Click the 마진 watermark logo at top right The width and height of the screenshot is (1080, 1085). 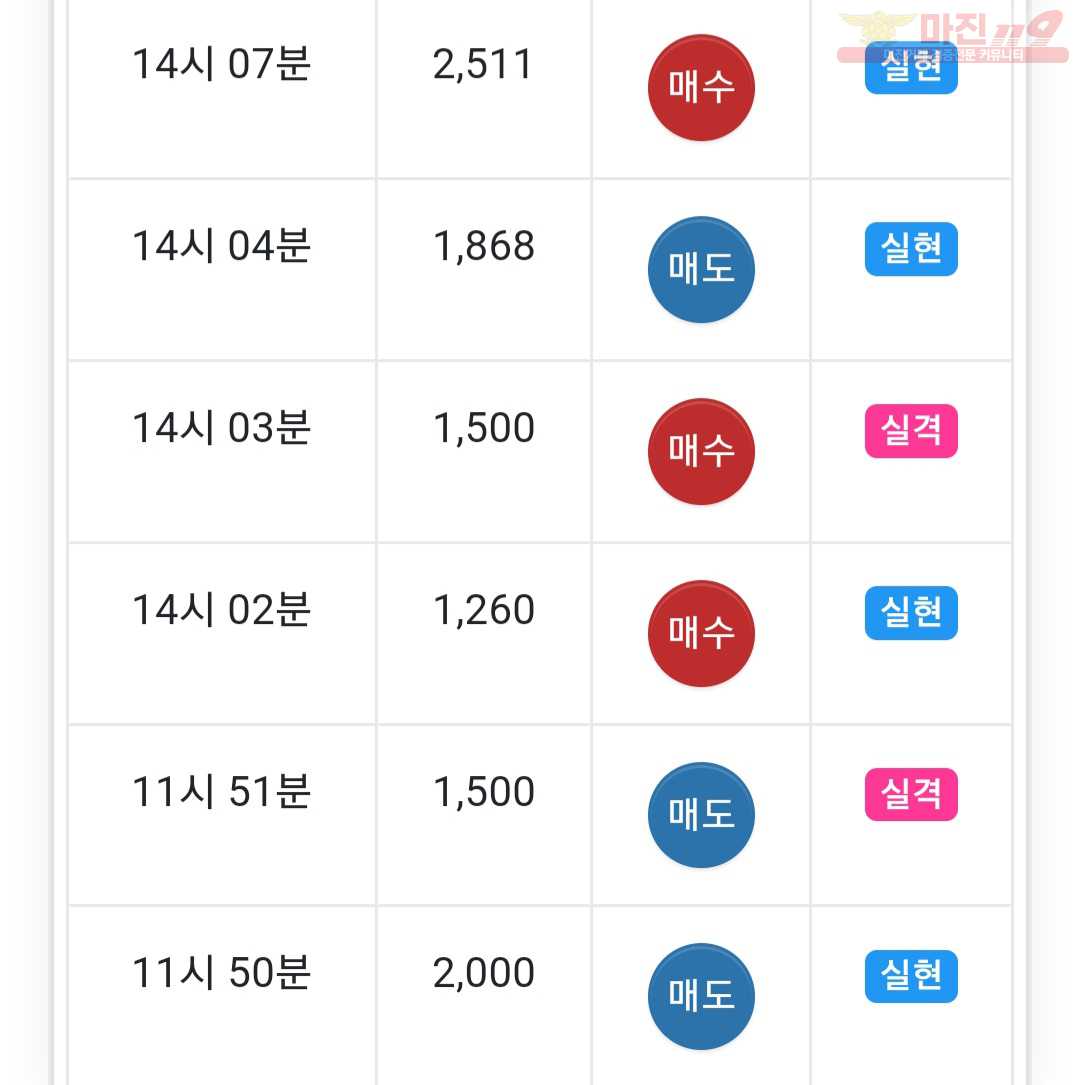pyautogui.click(x=953, y=36)
